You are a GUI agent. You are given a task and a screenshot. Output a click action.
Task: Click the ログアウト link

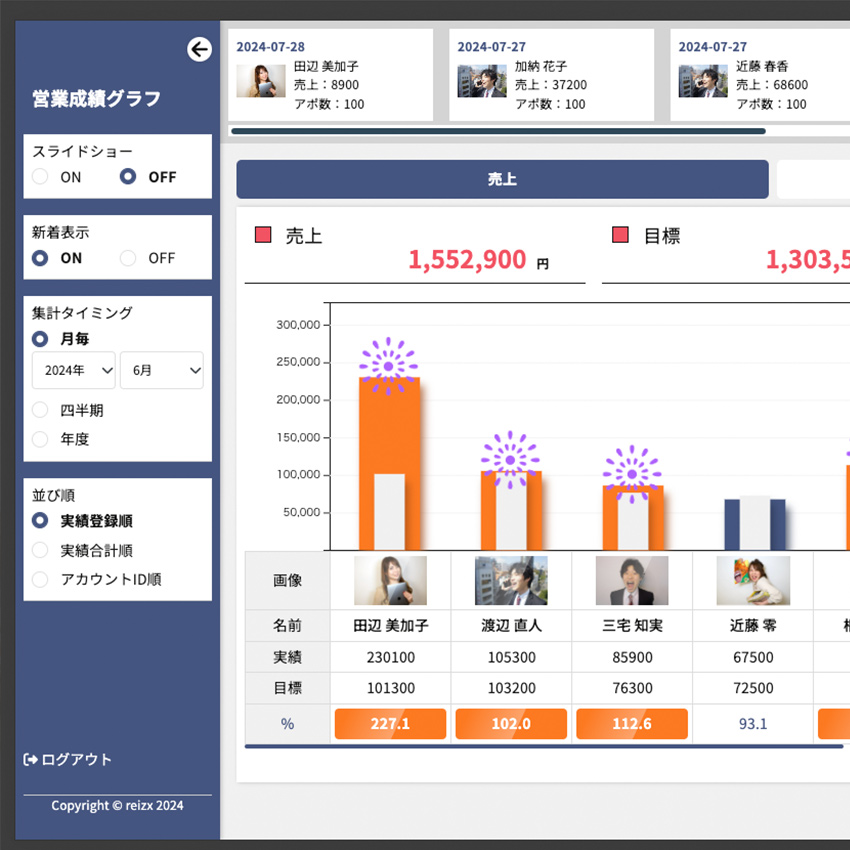pyautogui.click(x=76, y=760)
